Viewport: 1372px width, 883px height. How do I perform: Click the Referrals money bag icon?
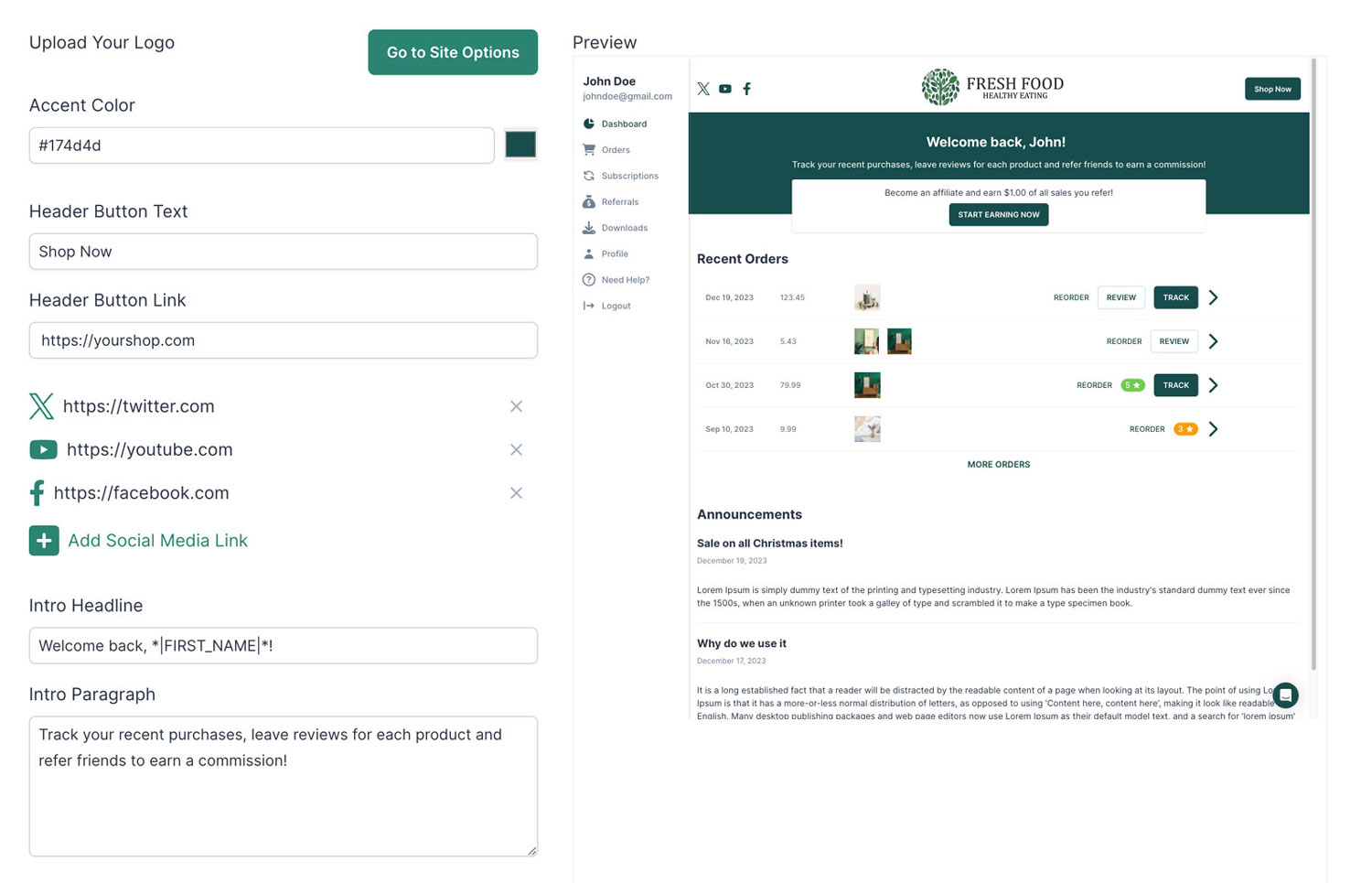pyautogui.click(x=589, y=201)
